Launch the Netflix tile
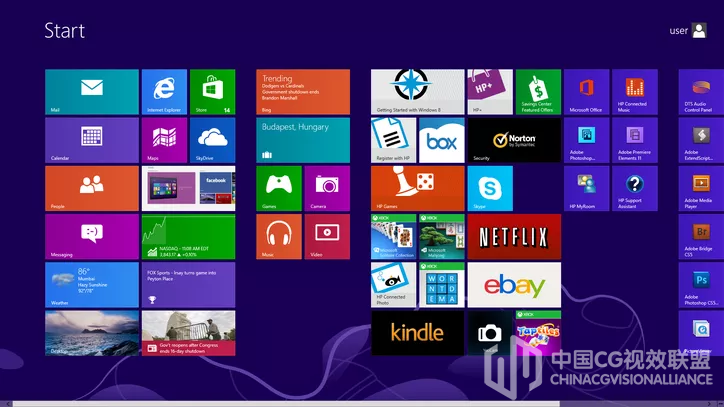This screenshot has width=724, height=407. 514,237
